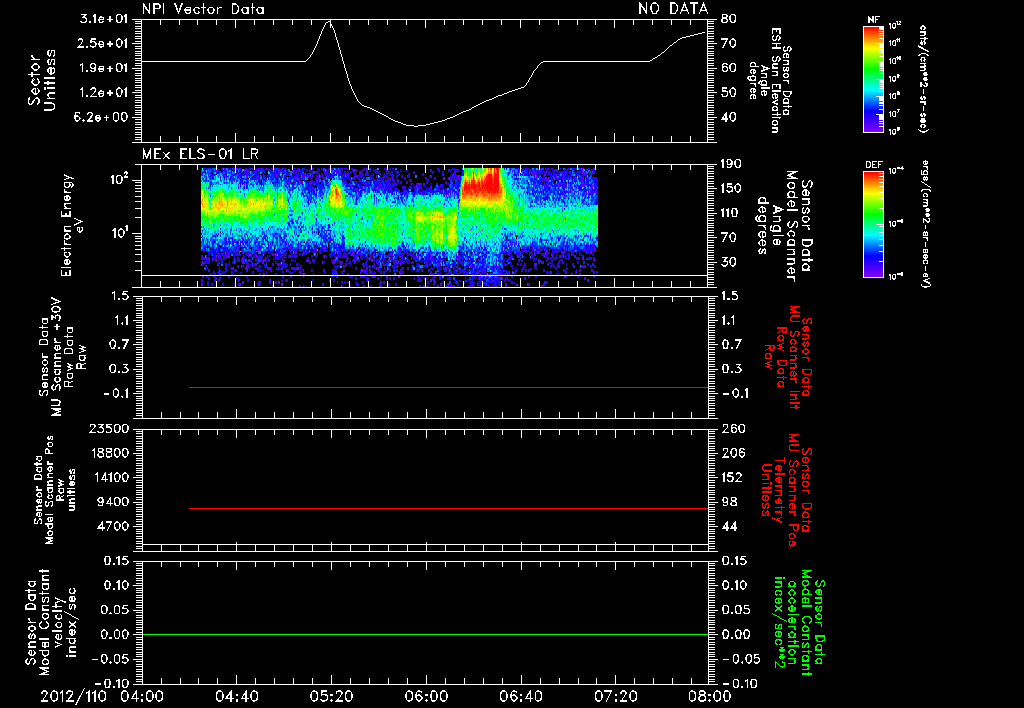Click the "110" scanner angle tick label
Viewport: 1024px width, 708px height.
tap(732, 213)
